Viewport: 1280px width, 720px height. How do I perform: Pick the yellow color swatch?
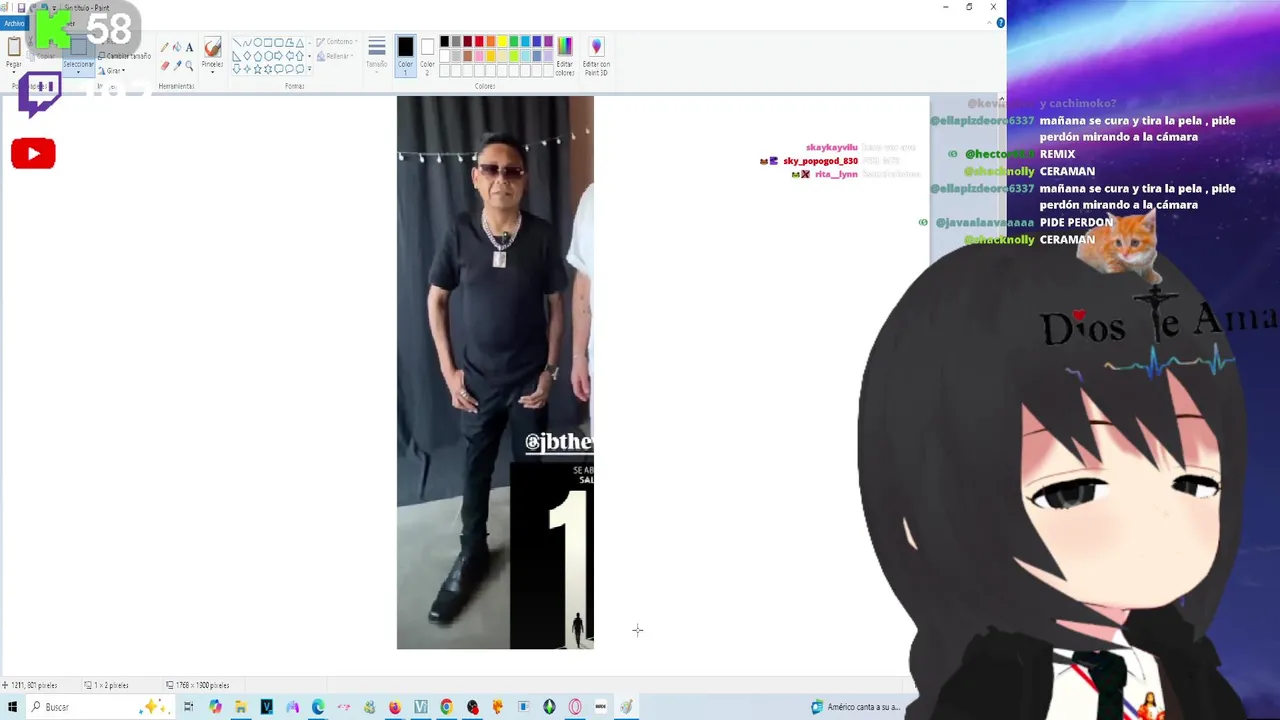pyautogui.click(x=502, y=41)
